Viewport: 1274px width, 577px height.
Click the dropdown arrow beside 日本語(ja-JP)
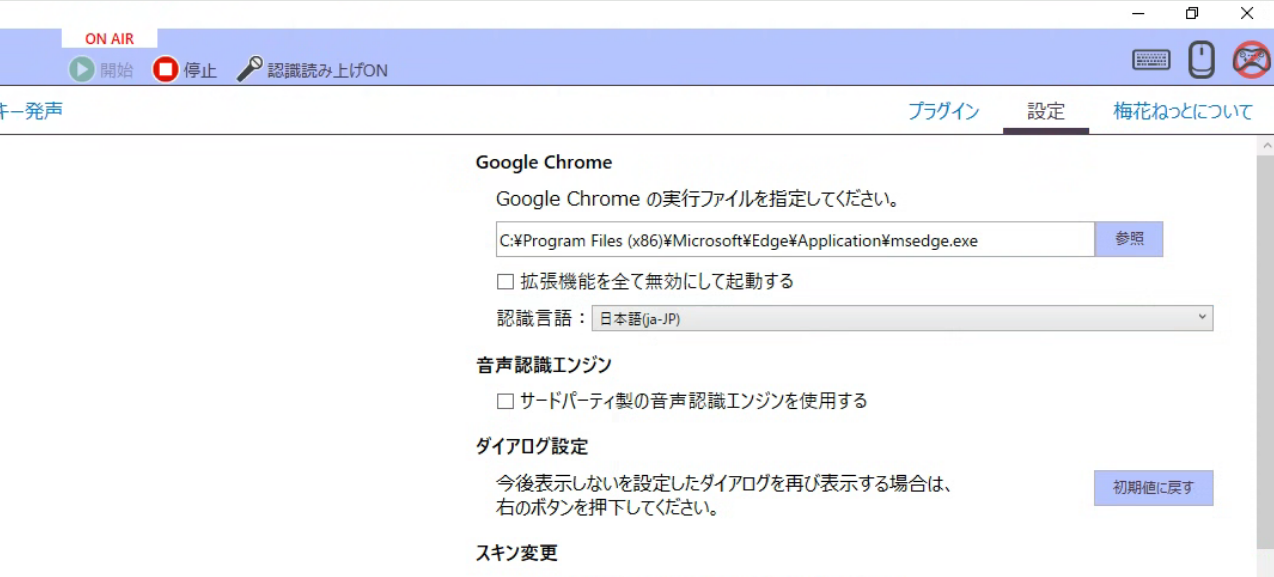coord(1201,318)
